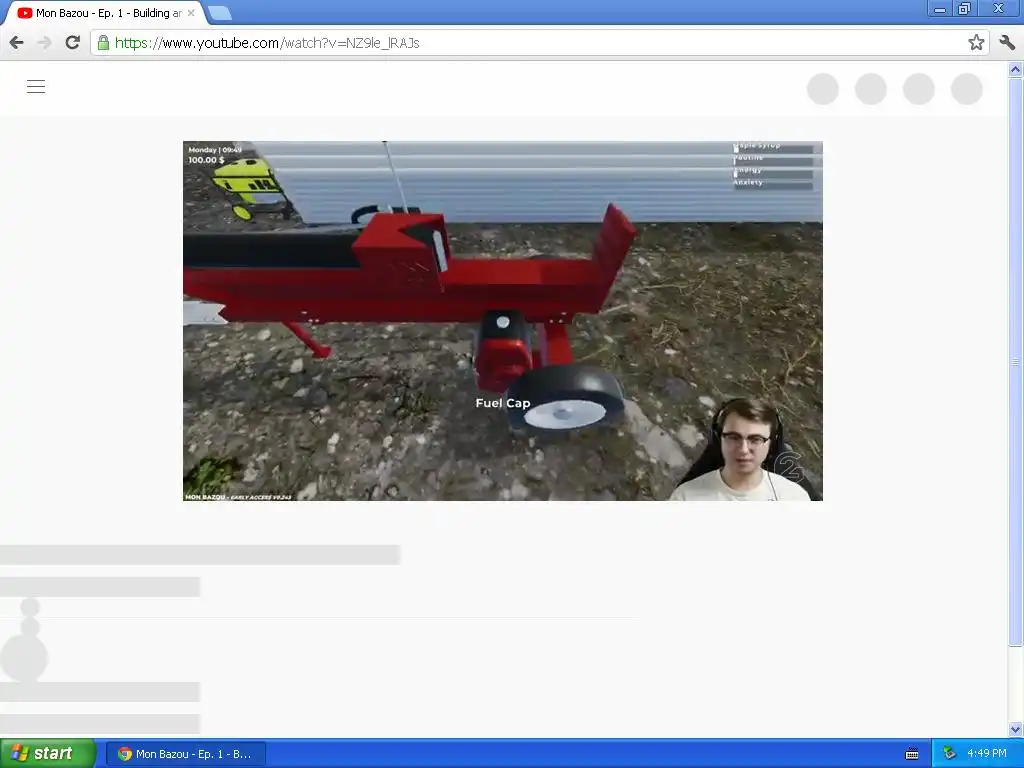Click the browser forward arrow
The width and height of the screenshot is (1024, 768).
(x=44, y=43)
